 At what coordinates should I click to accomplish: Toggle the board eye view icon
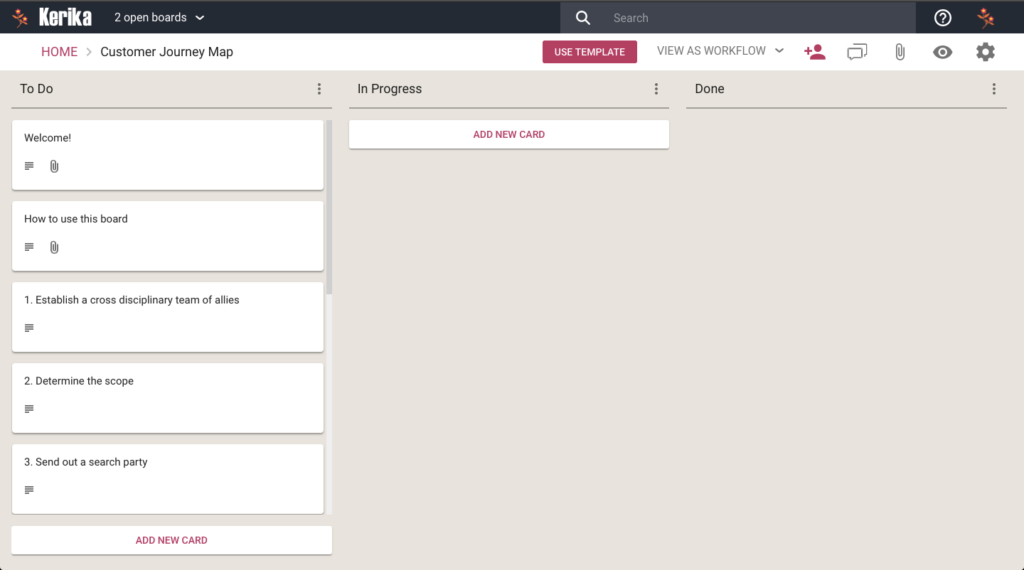(x=942, y=52)
